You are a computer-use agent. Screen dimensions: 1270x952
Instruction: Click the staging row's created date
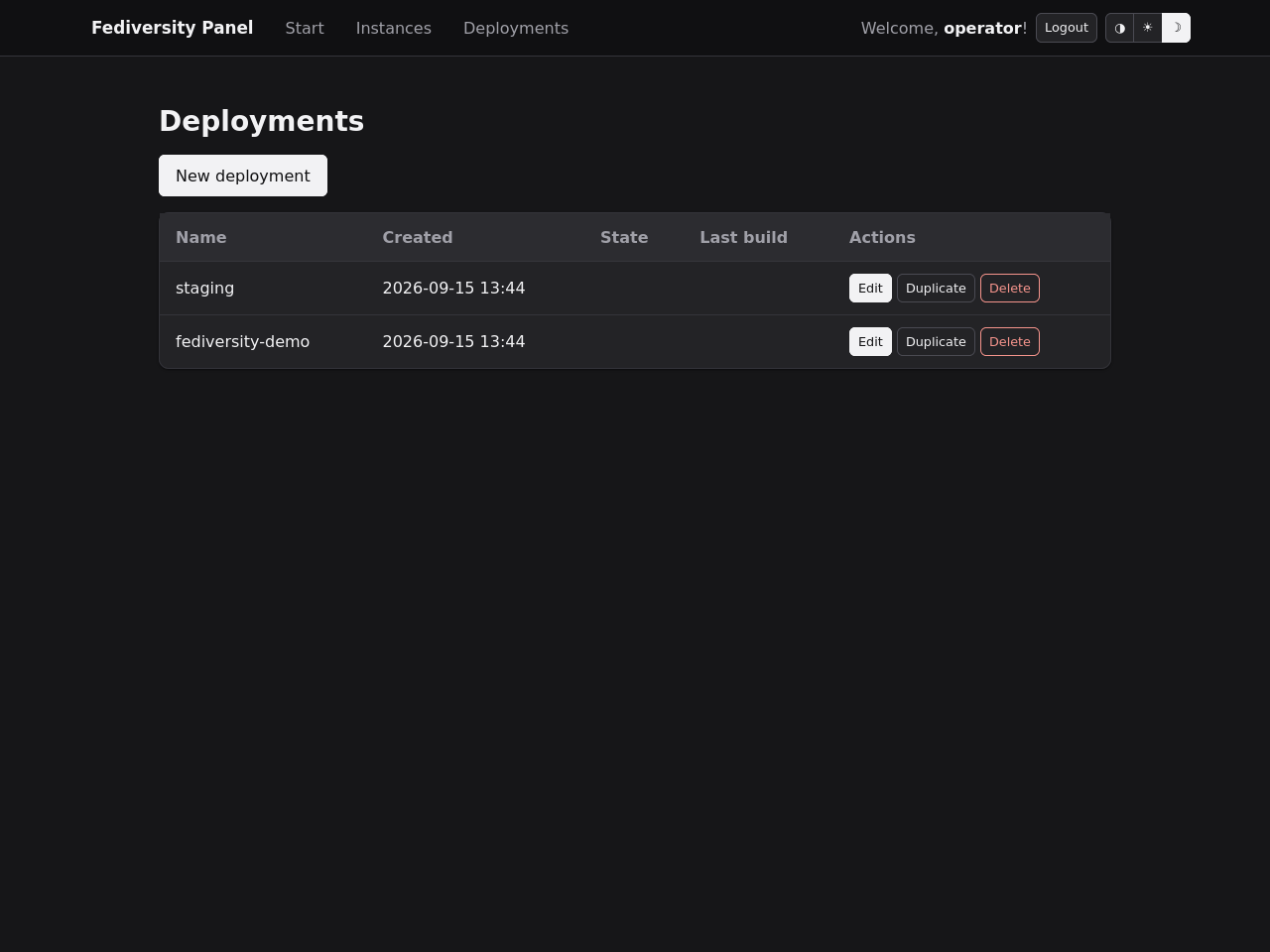click(453, 288)
